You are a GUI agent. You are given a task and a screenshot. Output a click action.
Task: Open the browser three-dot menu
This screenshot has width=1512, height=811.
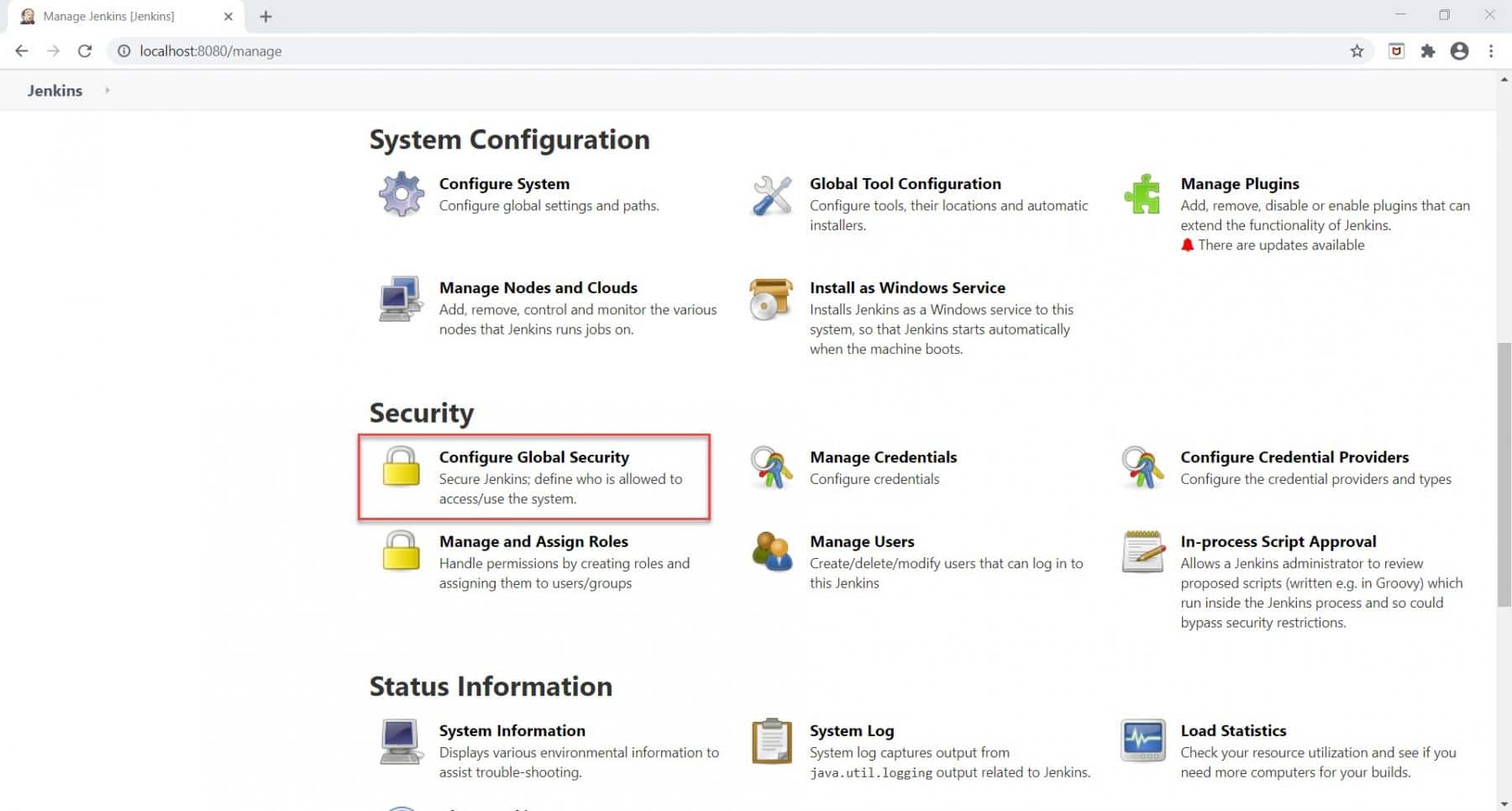click(x=1492, y=50)
